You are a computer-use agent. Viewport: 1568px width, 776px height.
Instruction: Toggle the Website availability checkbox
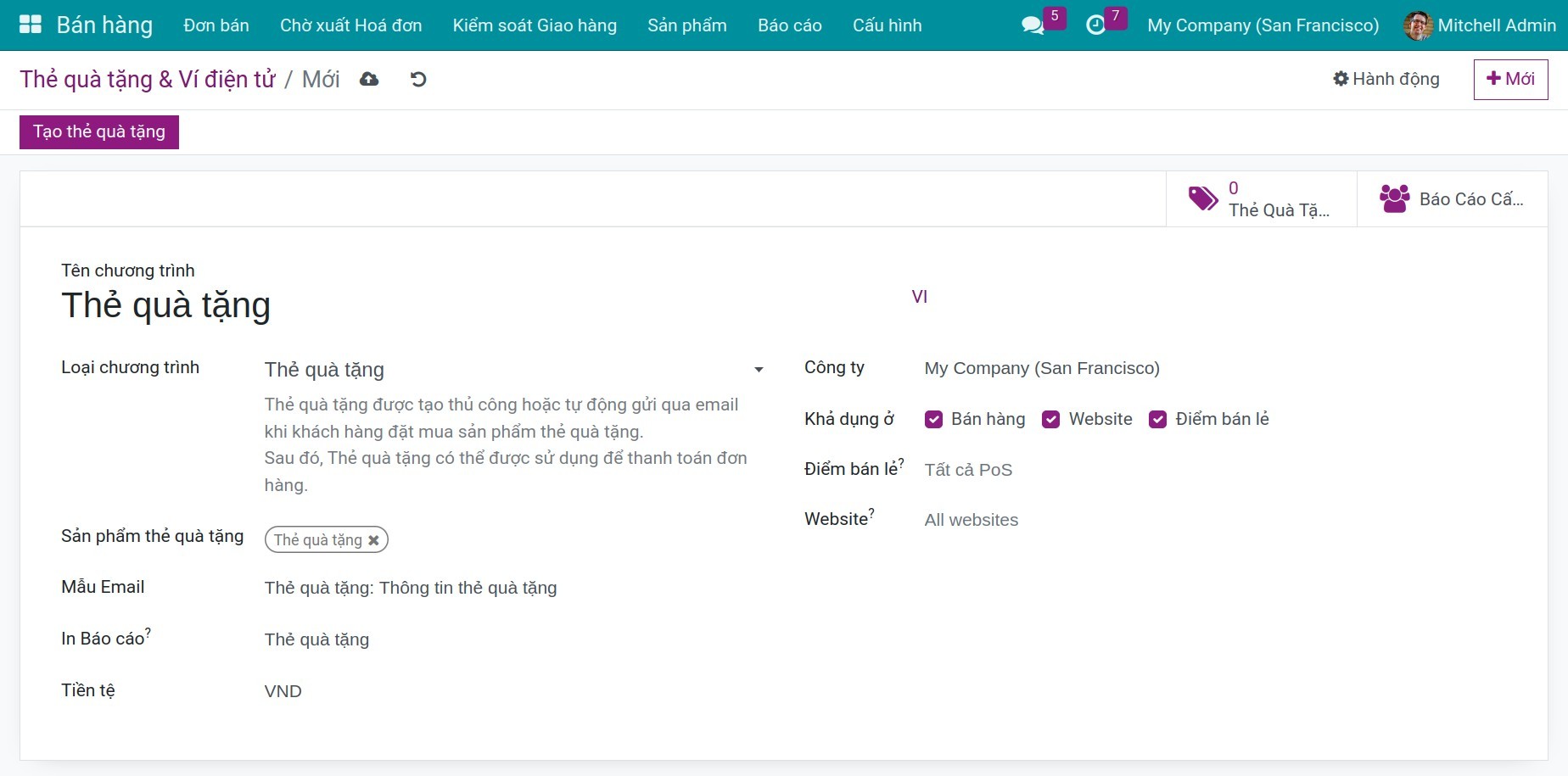[x=1050, y=419]
